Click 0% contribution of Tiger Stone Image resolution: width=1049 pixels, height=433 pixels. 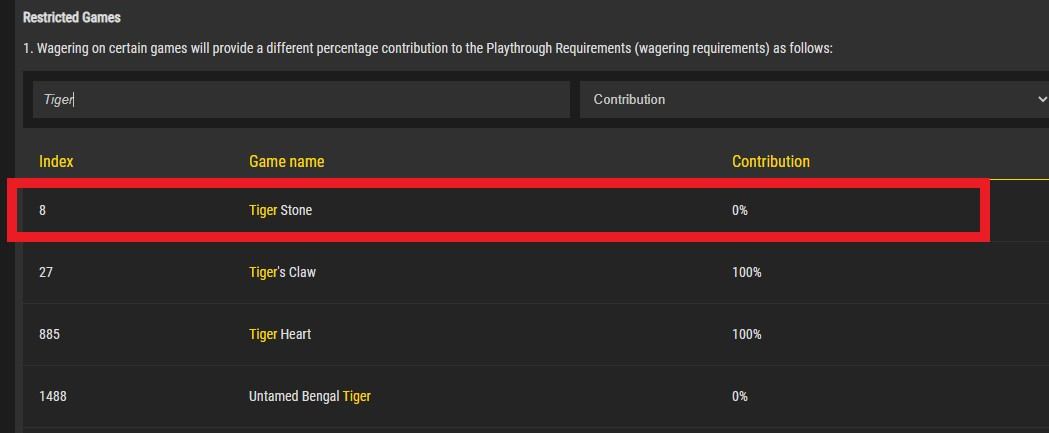[x=739, y=210]
